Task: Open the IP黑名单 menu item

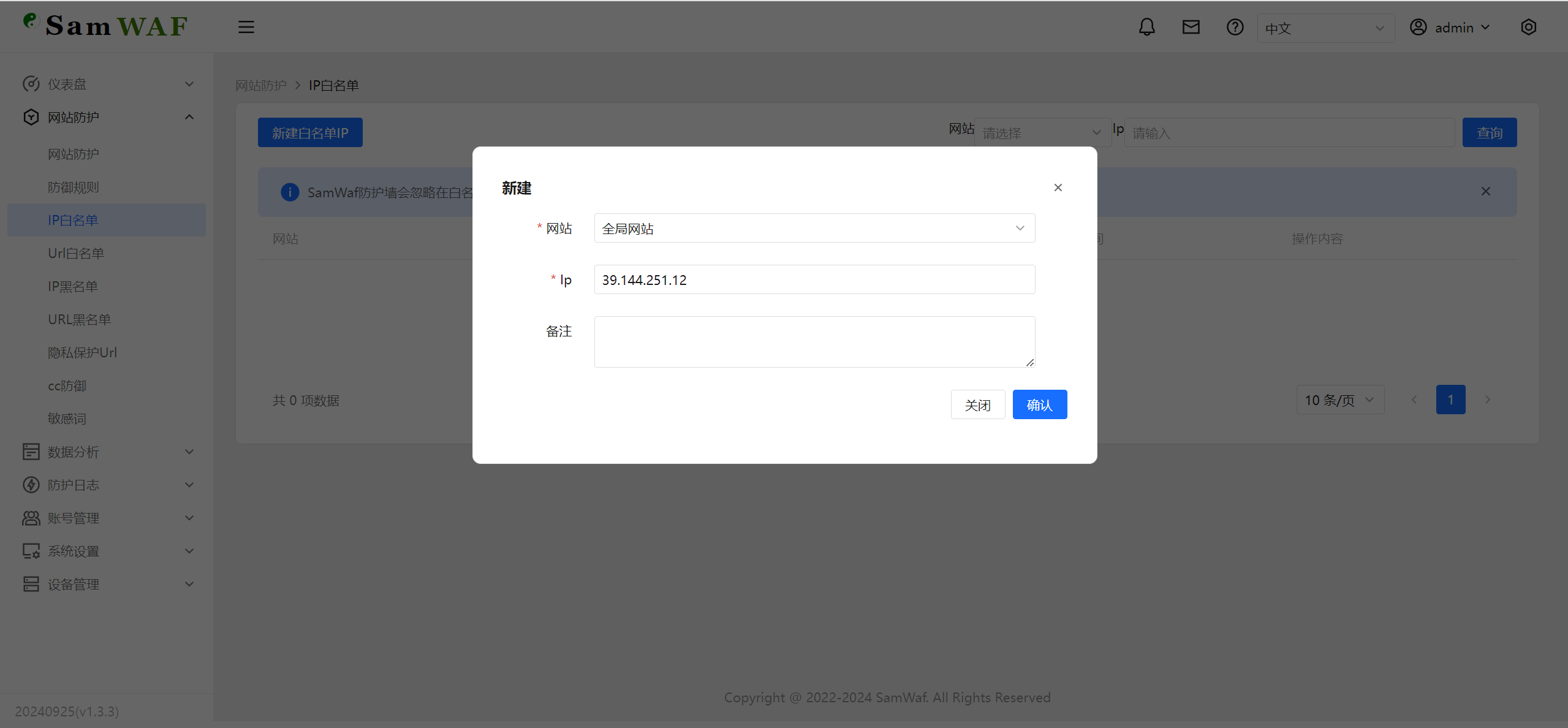Action: 107,286
